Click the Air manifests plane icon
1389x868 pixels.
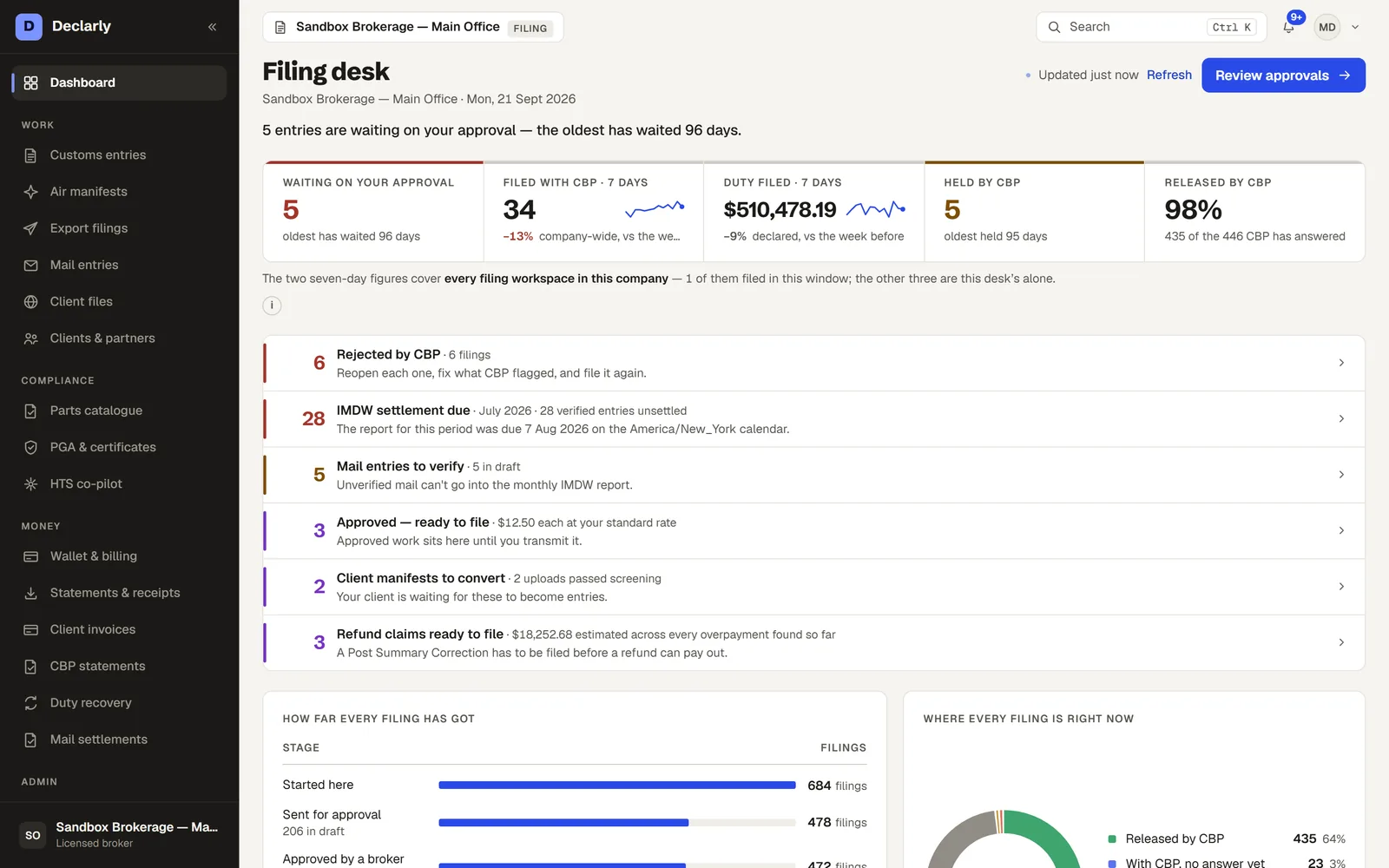pyautogui.click(x=30, y=192)
